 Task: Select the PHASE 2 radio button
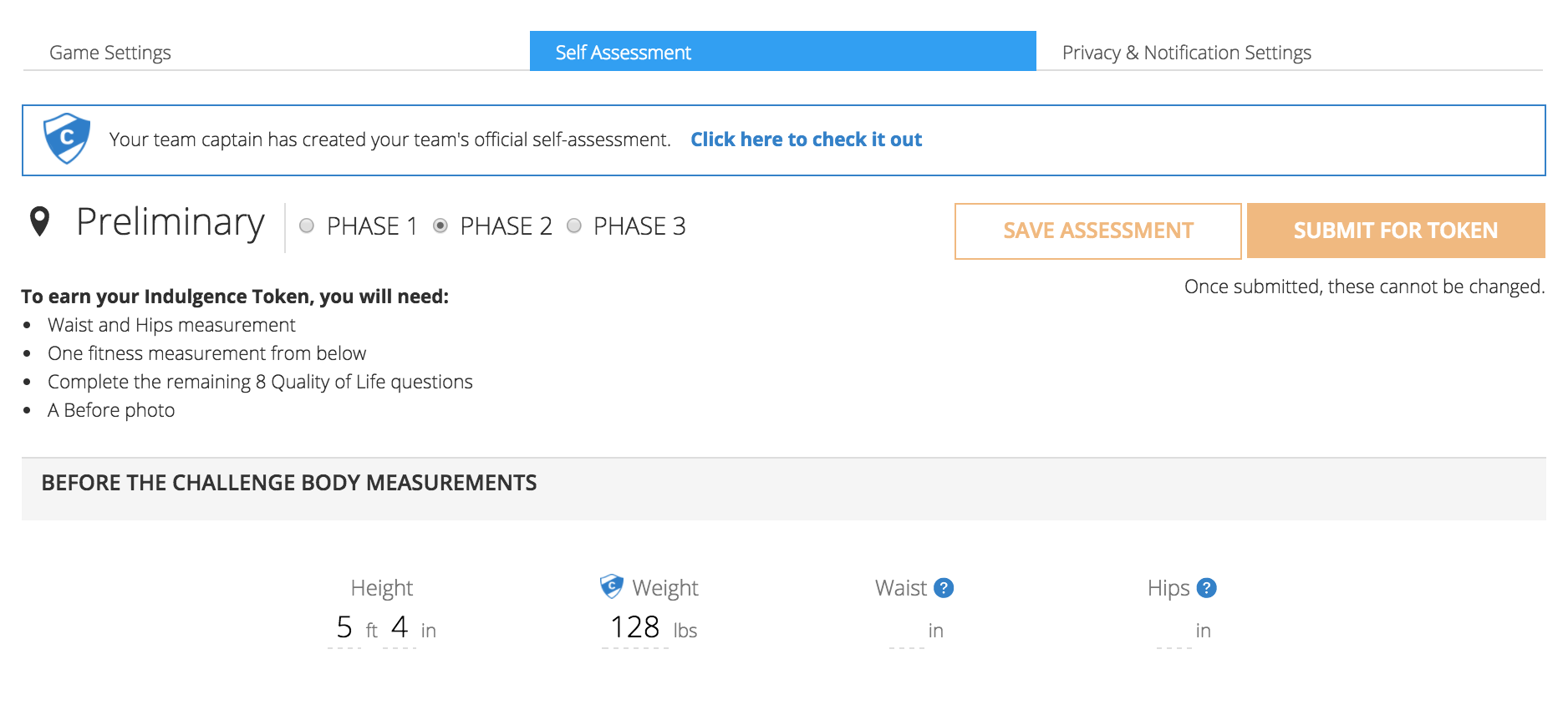click(440, 226)
